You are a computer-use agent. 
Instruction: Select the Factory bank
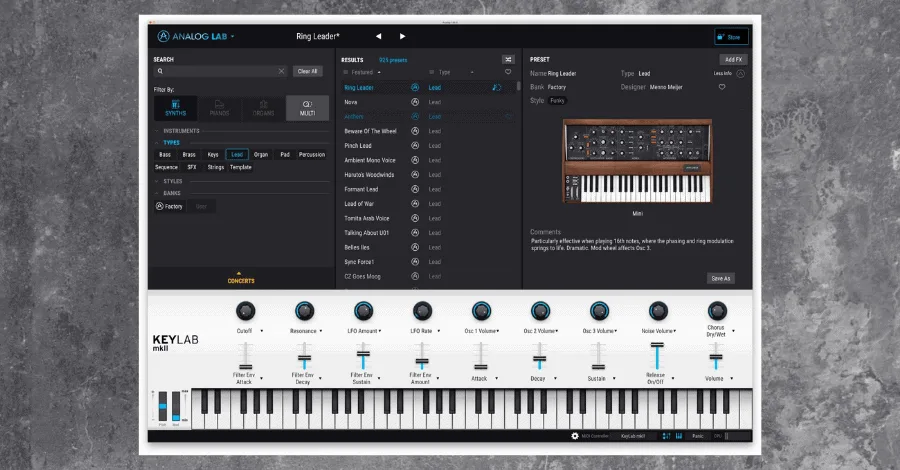click(x=169, y=206)
